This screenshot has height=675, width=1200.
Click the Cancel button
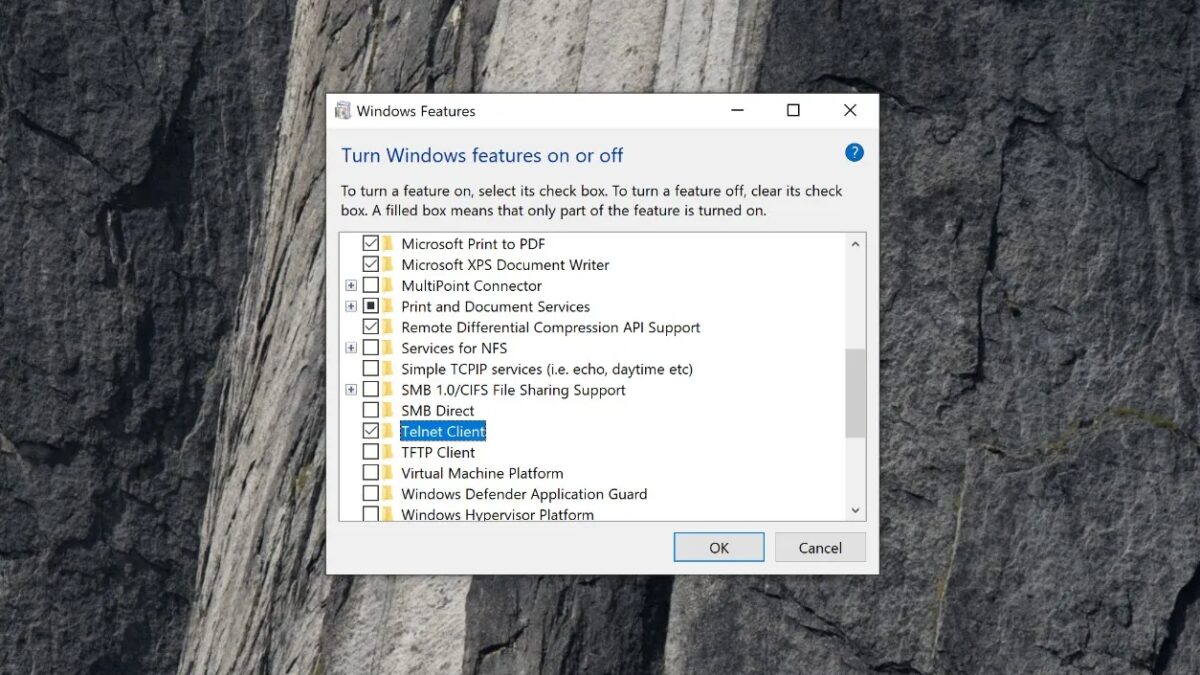click(820, 548)
